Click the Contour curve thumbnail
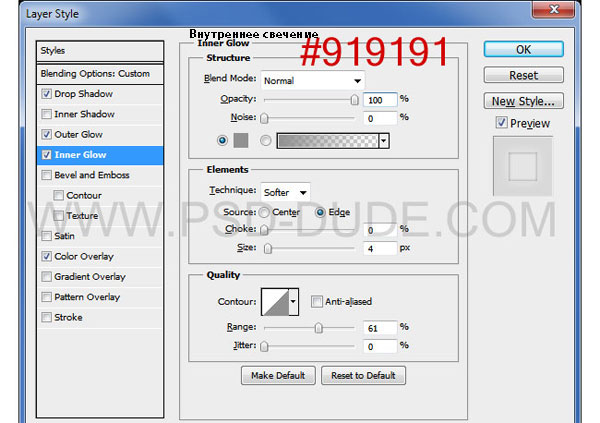600x423 pixels. 275,302
